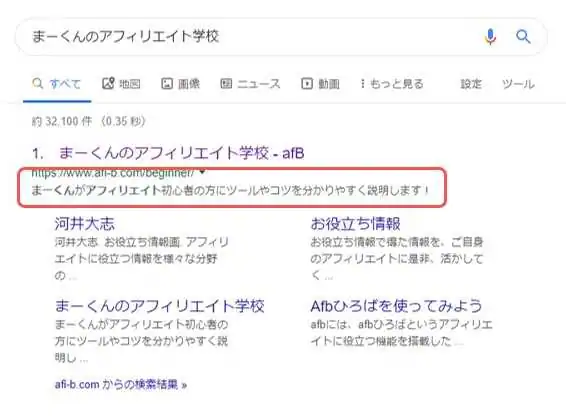
Task: Expand the dropdown arrow next to result URL
Action: tap(202, 173)
